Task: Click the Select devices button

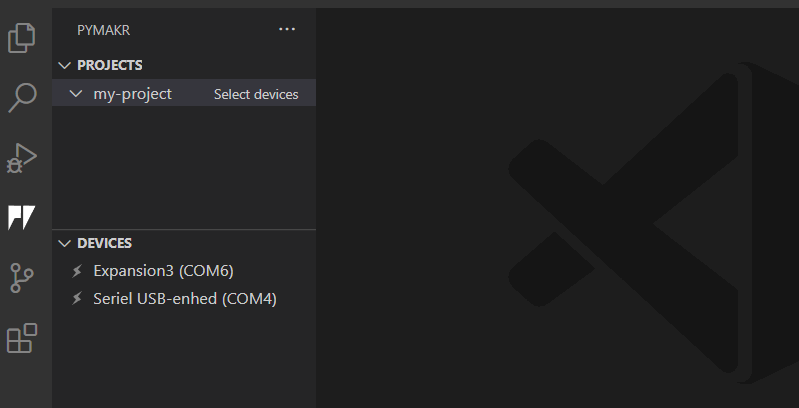Action: [256, 94]
